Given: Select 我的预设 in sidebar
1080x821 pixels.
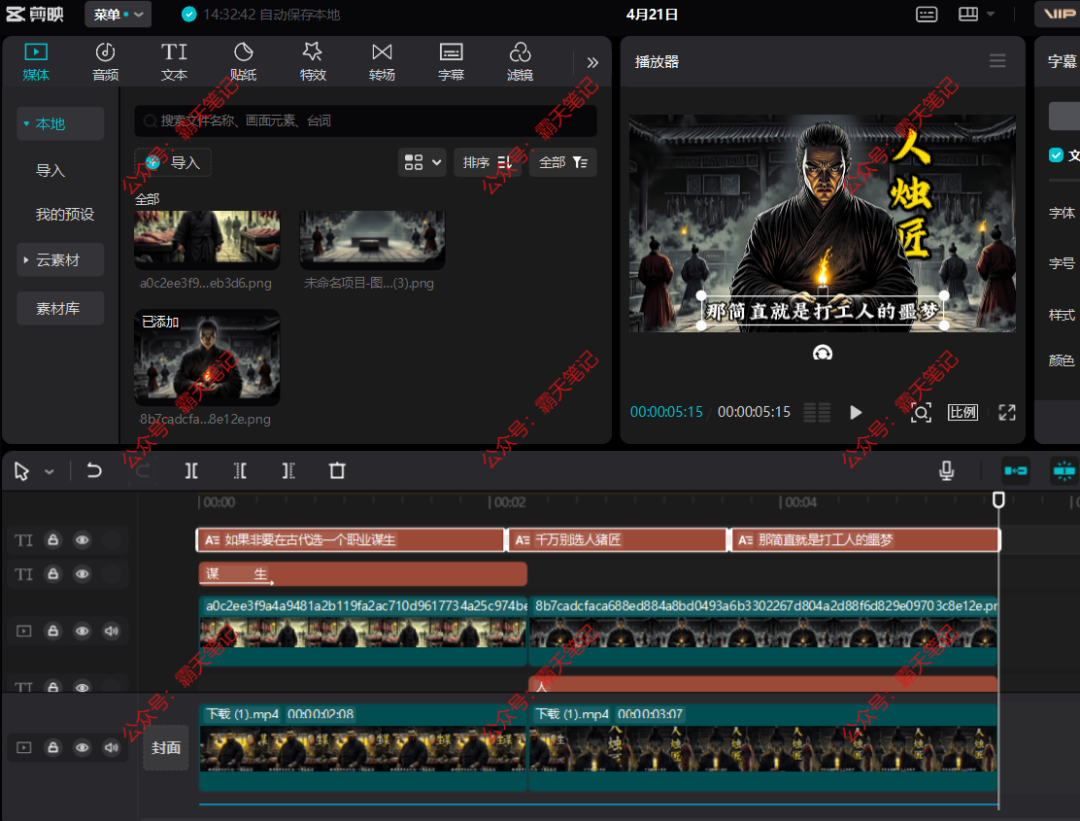Looking at the screenshot, I should [65, 214].
